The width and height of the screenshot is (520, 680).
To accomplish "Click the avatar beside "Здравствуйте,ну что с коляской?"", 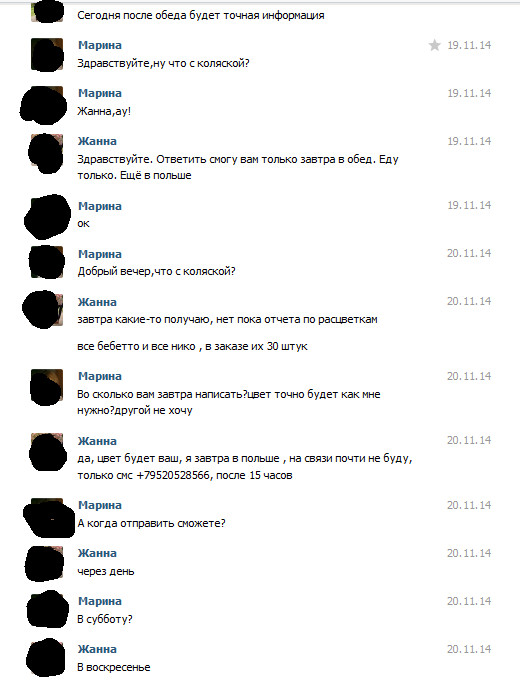I will click(x=47, y=54).
